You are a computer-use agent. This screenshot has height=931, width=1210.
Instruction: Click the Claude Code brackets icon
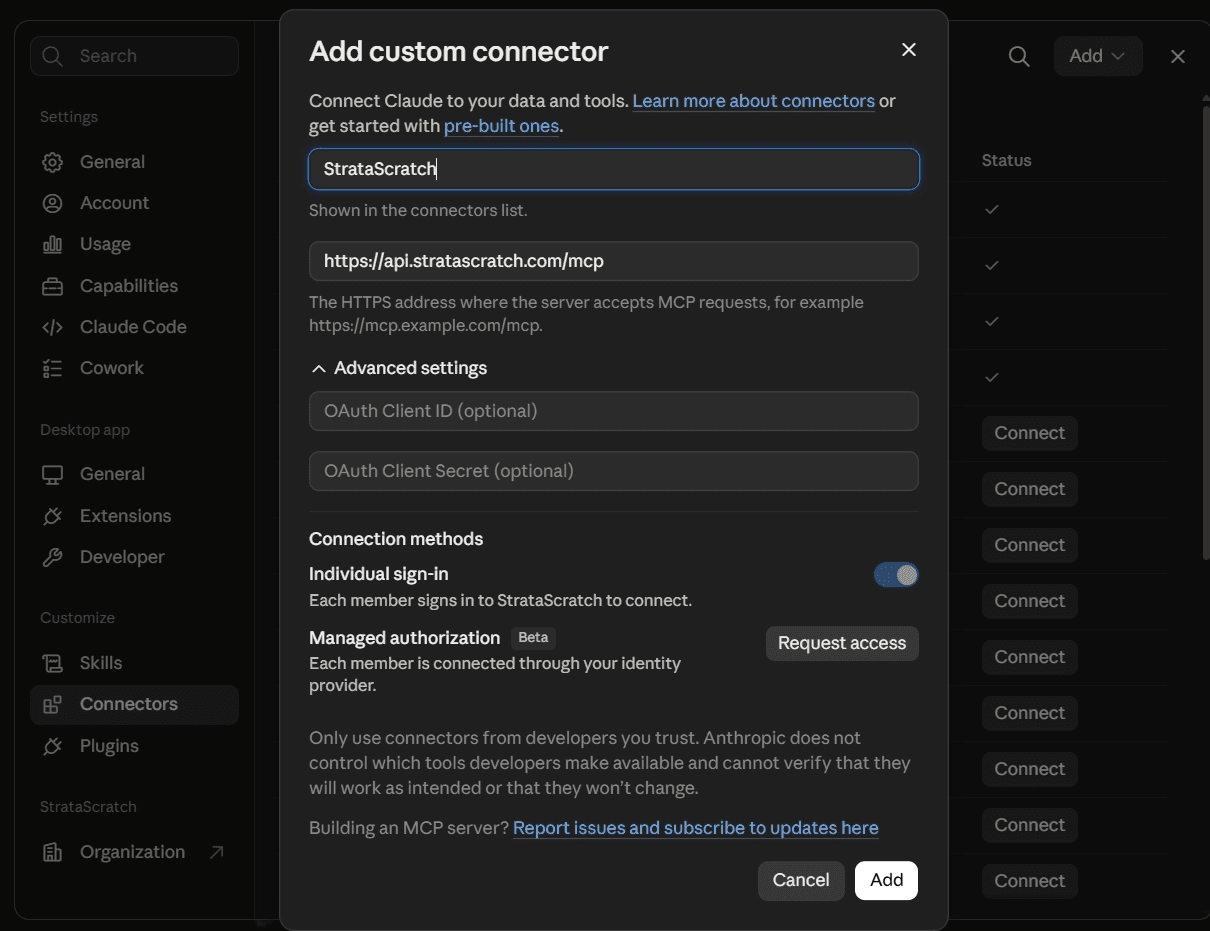tap(53, 327)
